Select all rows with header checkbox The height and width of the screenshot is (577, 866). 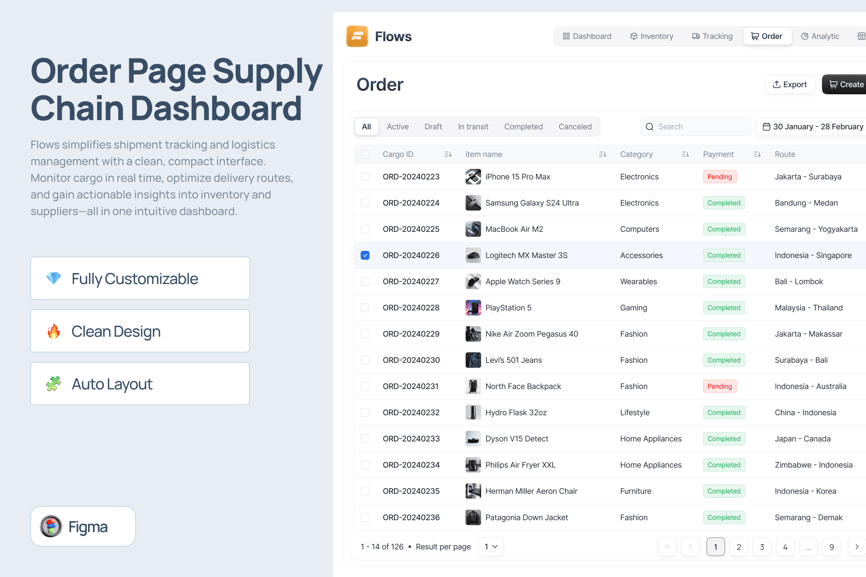click(x=365, y=155)
